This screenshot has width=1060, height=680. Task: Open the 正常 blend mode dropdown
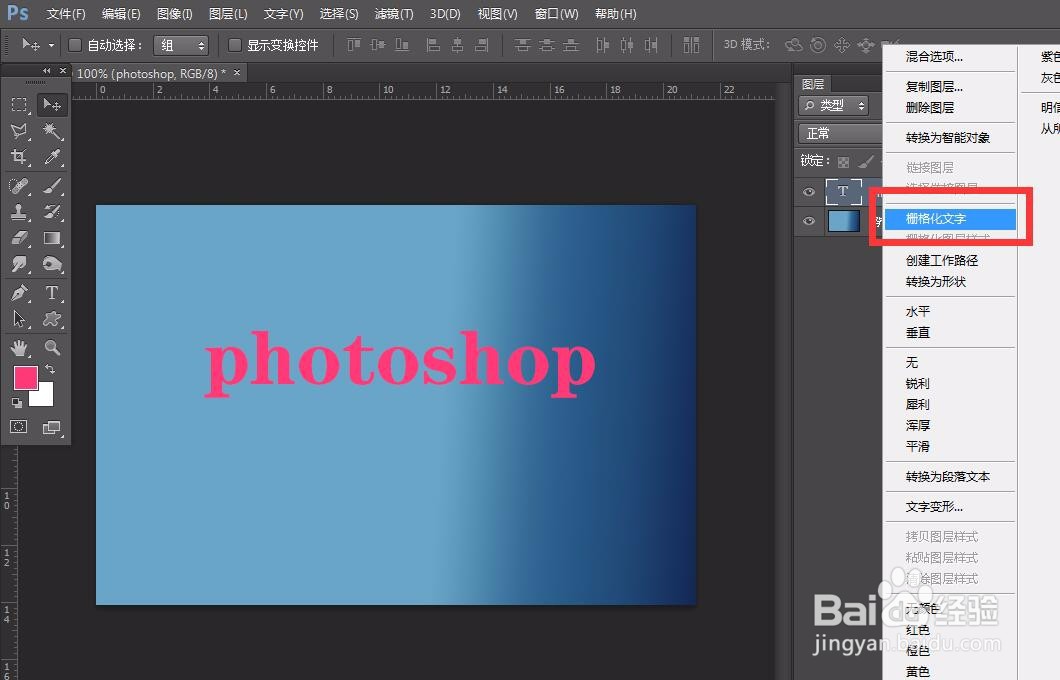coord(840,133)
